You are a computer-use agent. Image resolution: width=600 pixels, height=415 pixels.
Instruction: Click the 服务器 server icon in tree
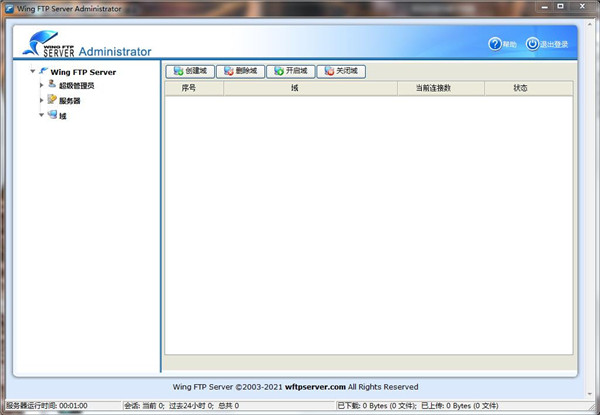(51, 100)
